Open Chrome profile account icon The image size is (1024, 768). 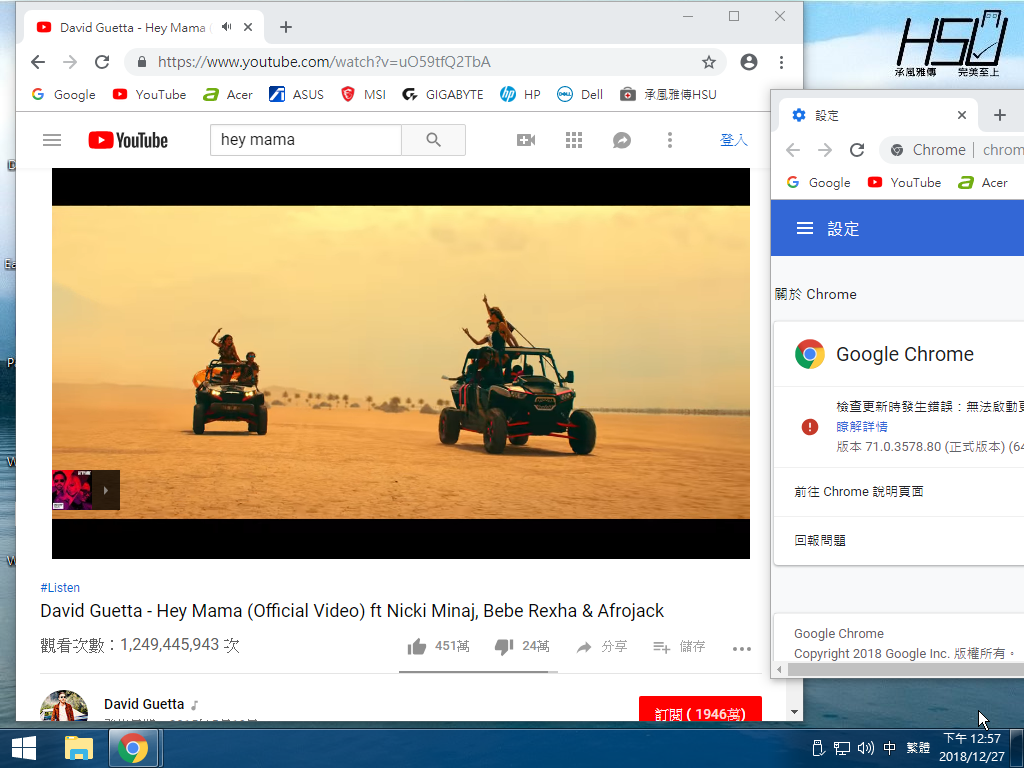click(749, 62)
